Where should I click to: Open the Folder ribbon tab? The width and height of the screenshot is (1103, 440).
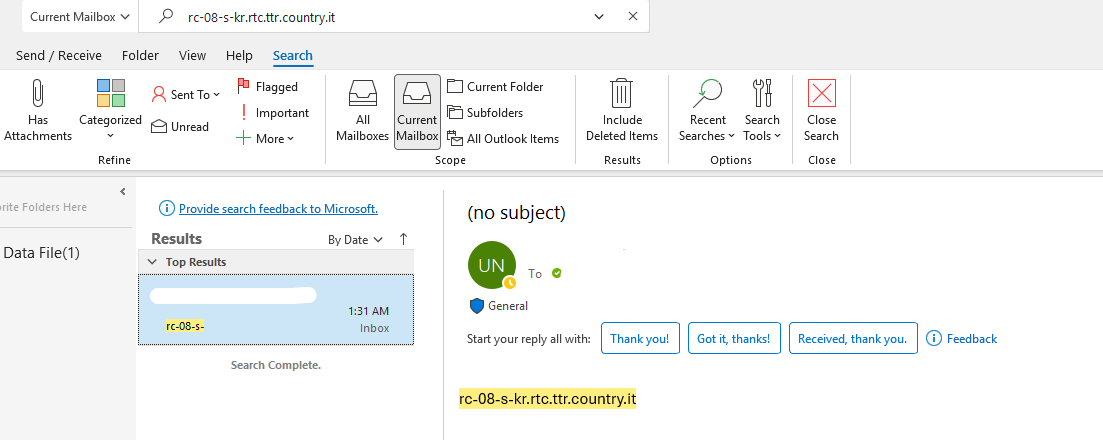tap(140, 56)
